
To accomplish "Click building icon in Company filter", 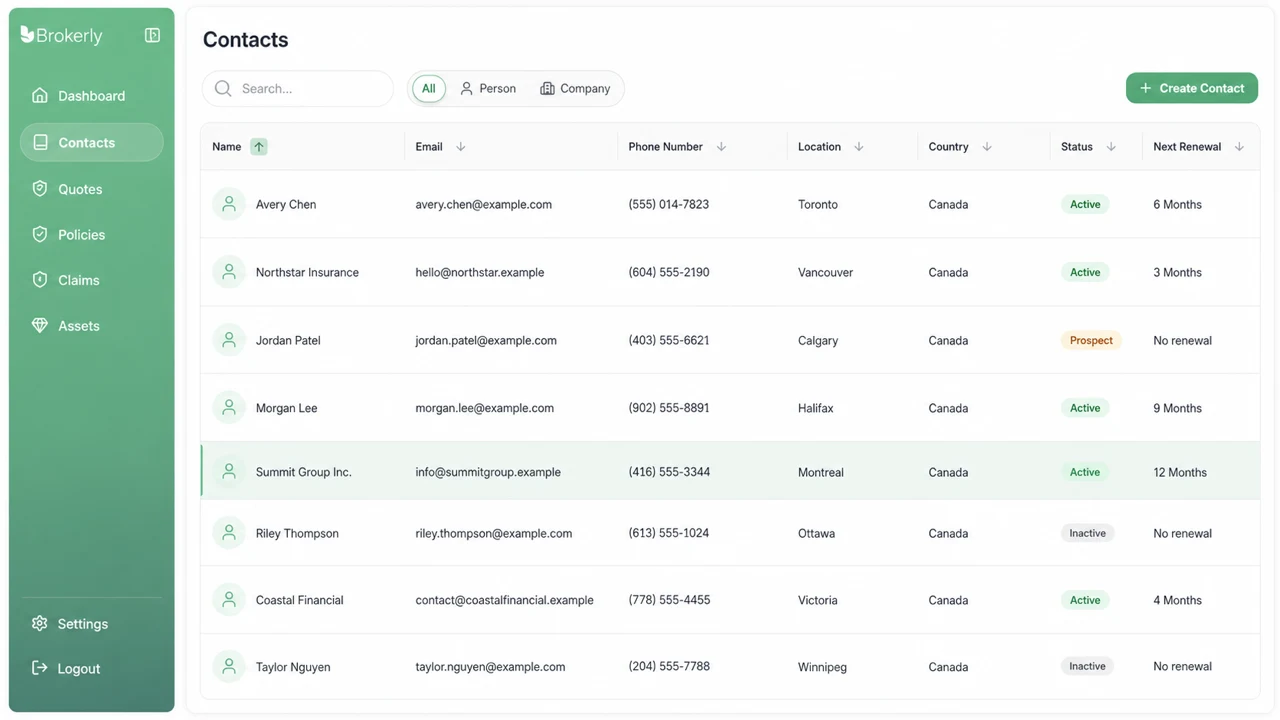I will [547, 89].
